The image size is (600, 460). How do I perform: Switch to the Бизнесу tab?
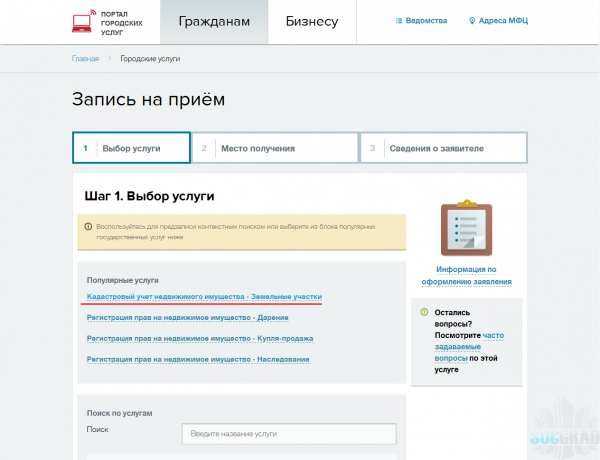click(311, 21)
